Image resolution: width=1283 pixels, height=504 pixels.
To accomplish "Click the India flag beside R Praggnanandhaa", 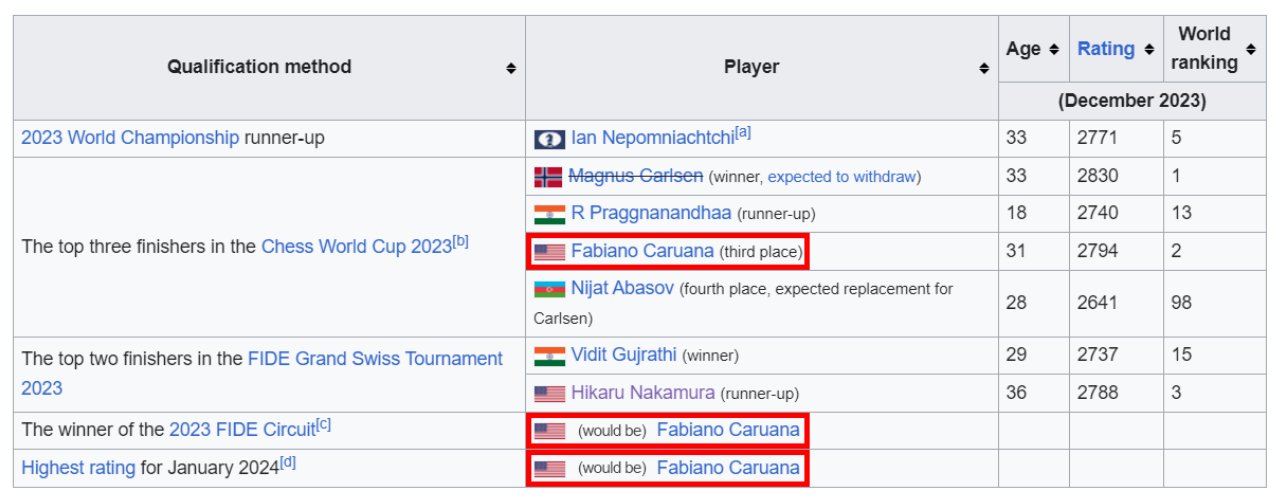I will [x=549, y=214].
